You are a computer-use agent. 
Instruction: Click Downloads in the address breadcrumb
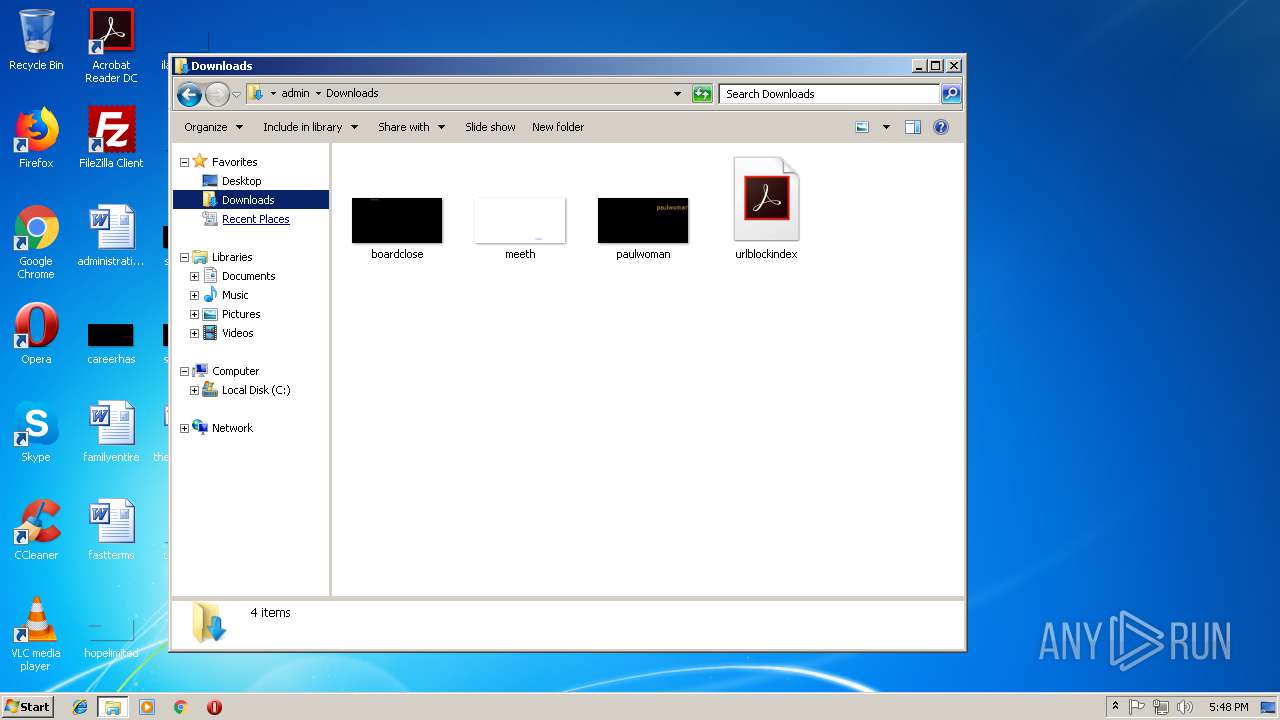click(x=352, y=94)
